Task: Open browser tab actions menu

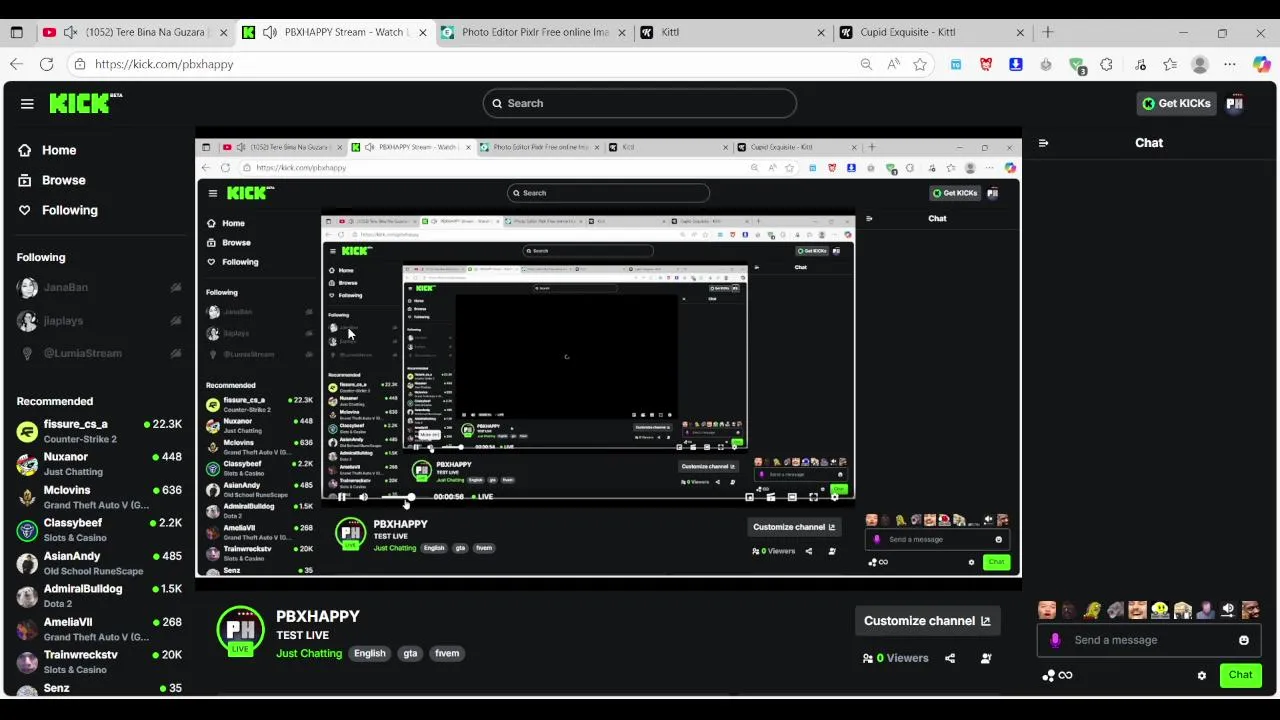Action: pyautogui.click(x=16, y=32)
